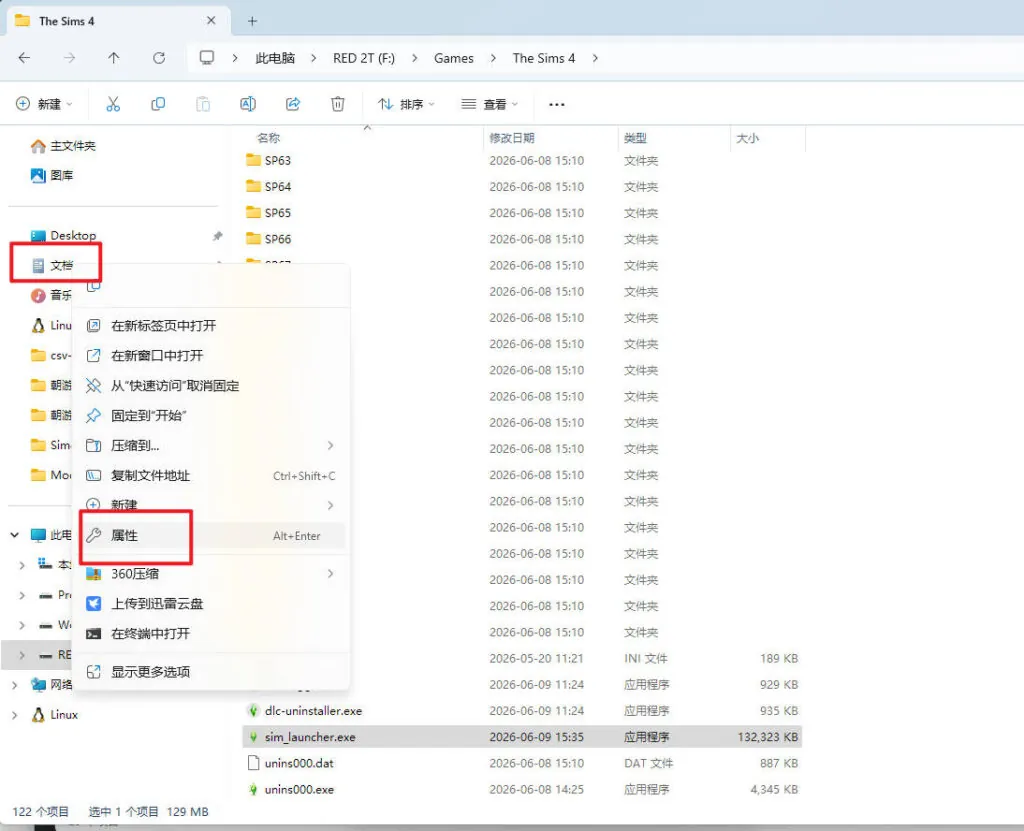Screen dimensions: 1024x831
Task: Select 显示更多选项 menu entry
Action: tap(211, 672)
